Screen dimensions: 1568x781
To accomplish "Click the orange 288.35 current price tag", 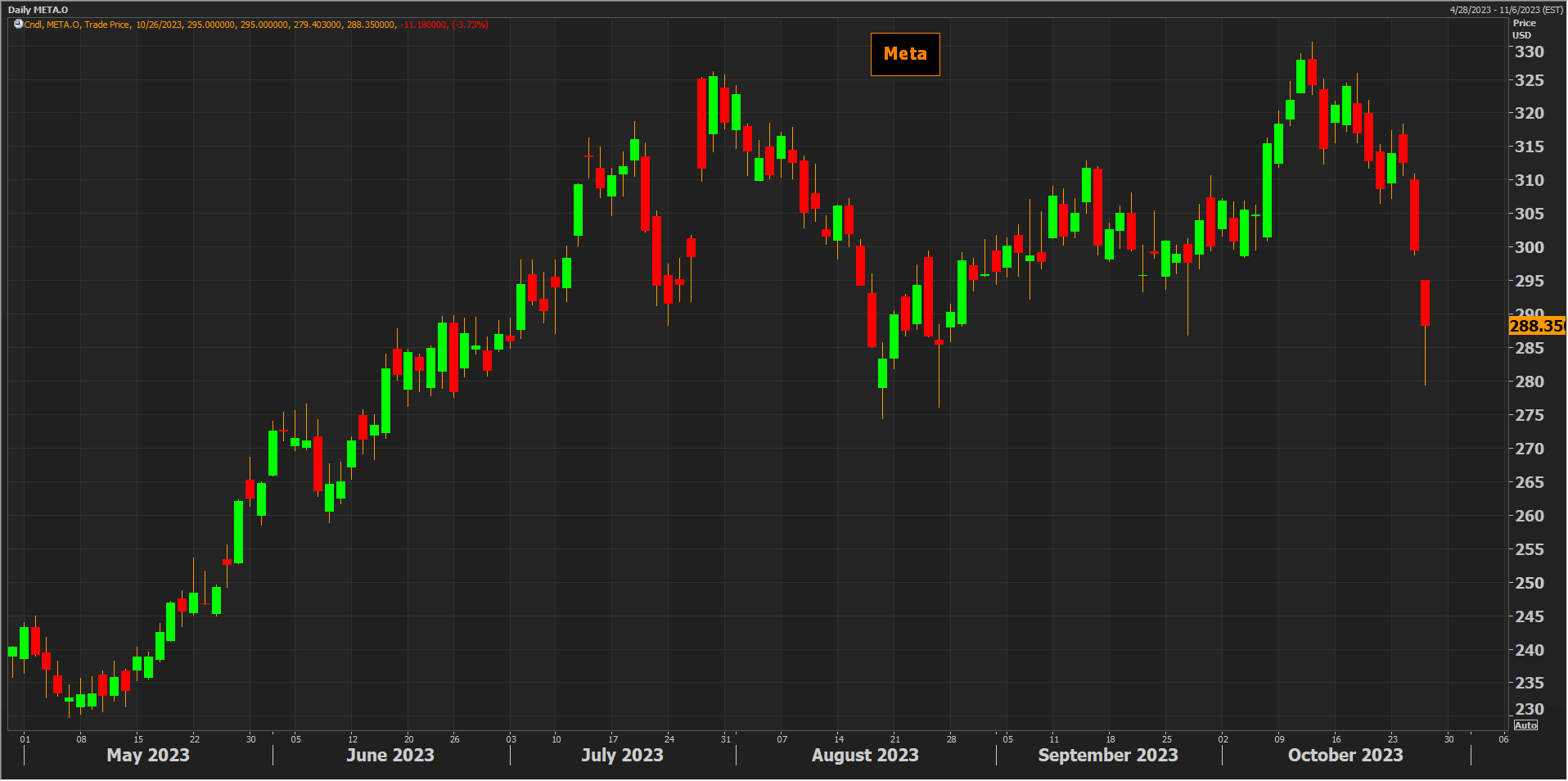I will pyautogui.click(x=1536, y=326).
